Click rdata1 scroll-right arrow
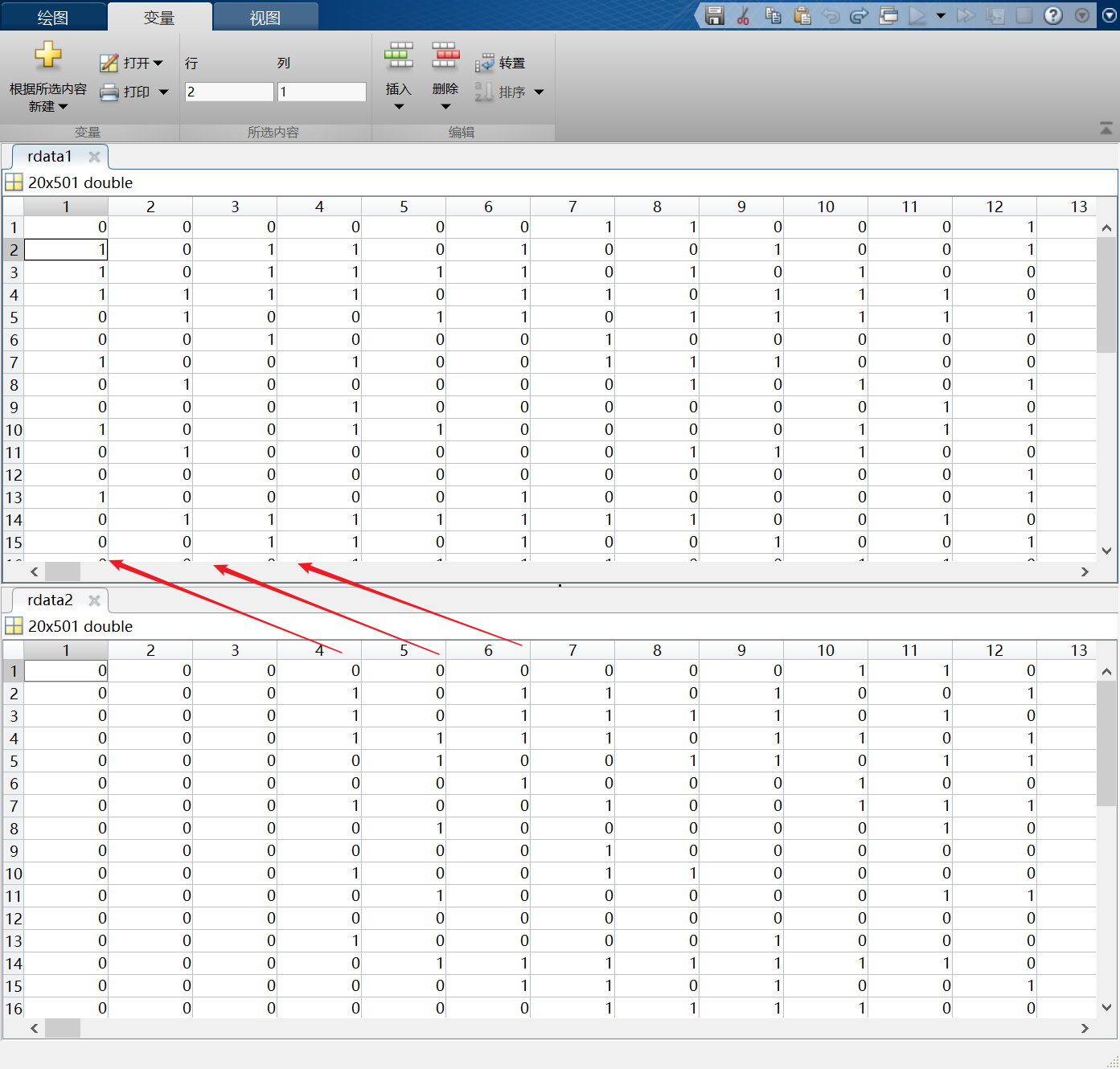 1085,571
